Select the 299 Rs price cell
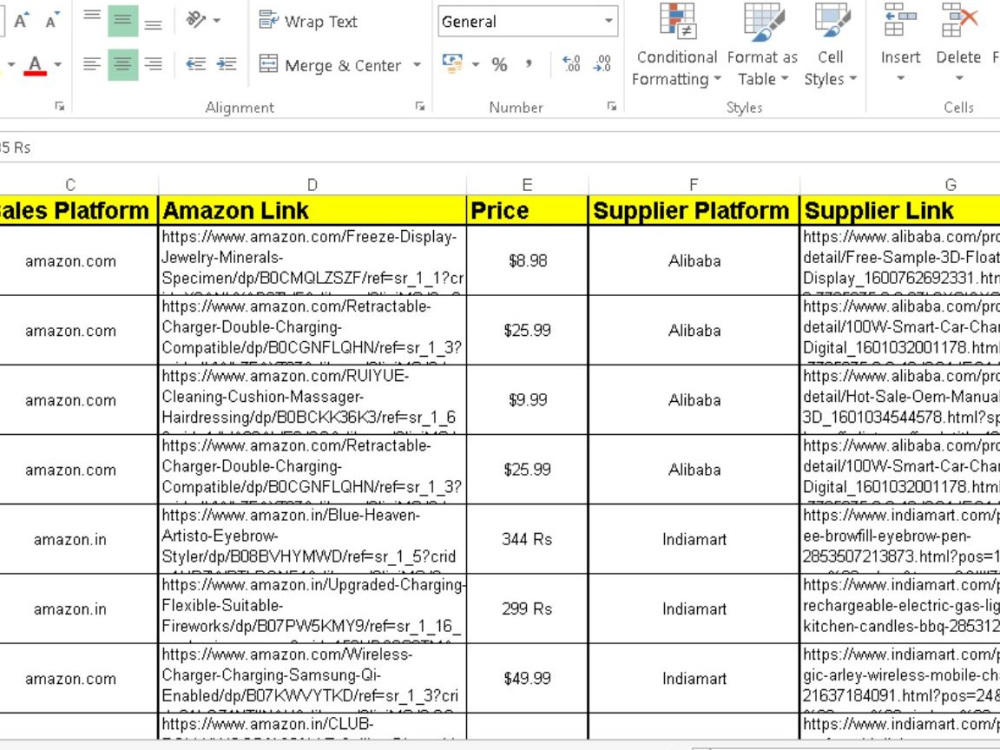This screenshot has height=750, width=1000. coord(527,609)
